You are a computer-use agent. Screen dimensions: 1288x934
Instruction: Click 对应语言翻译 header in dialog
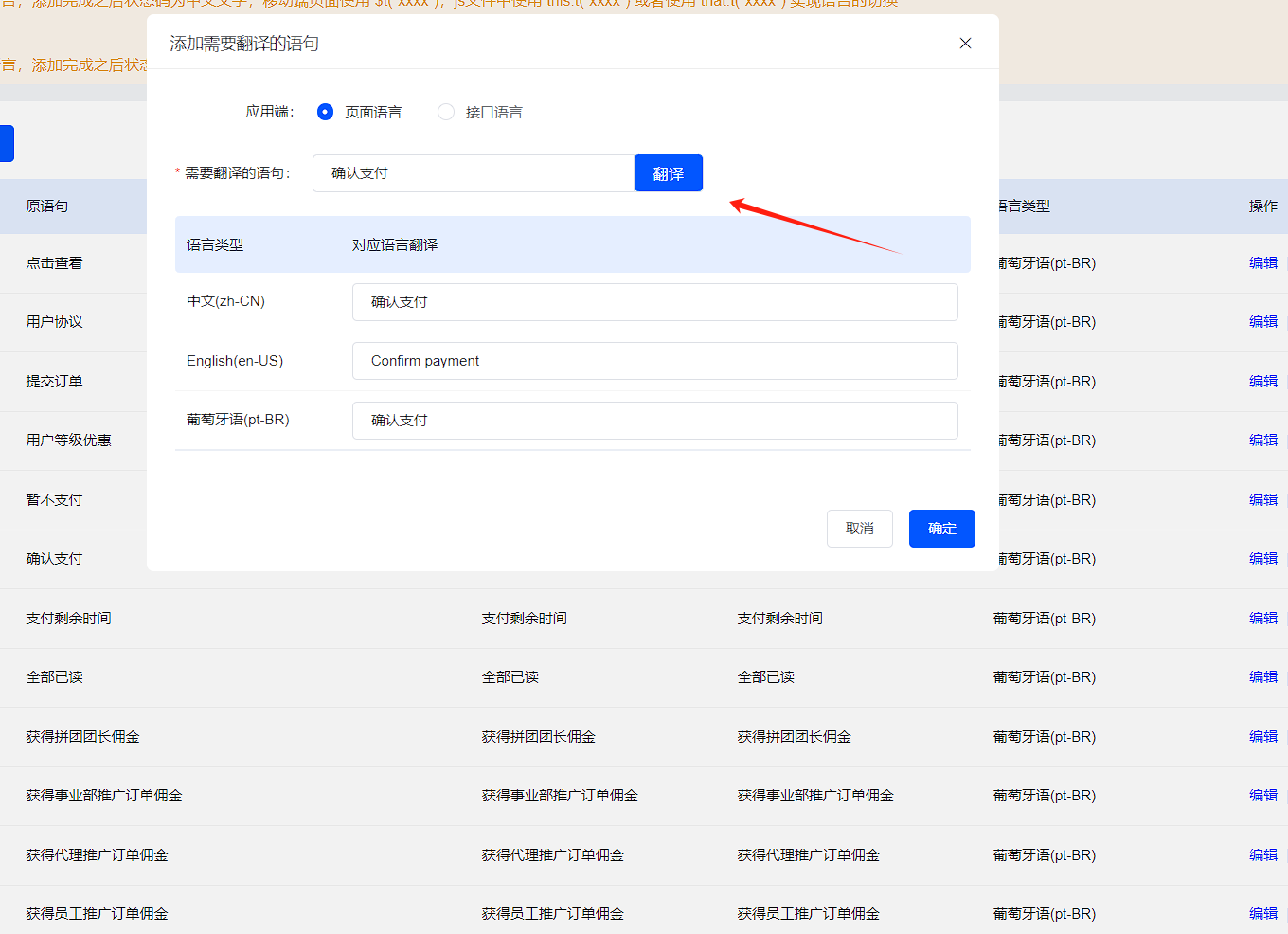[x=395, y=245]
